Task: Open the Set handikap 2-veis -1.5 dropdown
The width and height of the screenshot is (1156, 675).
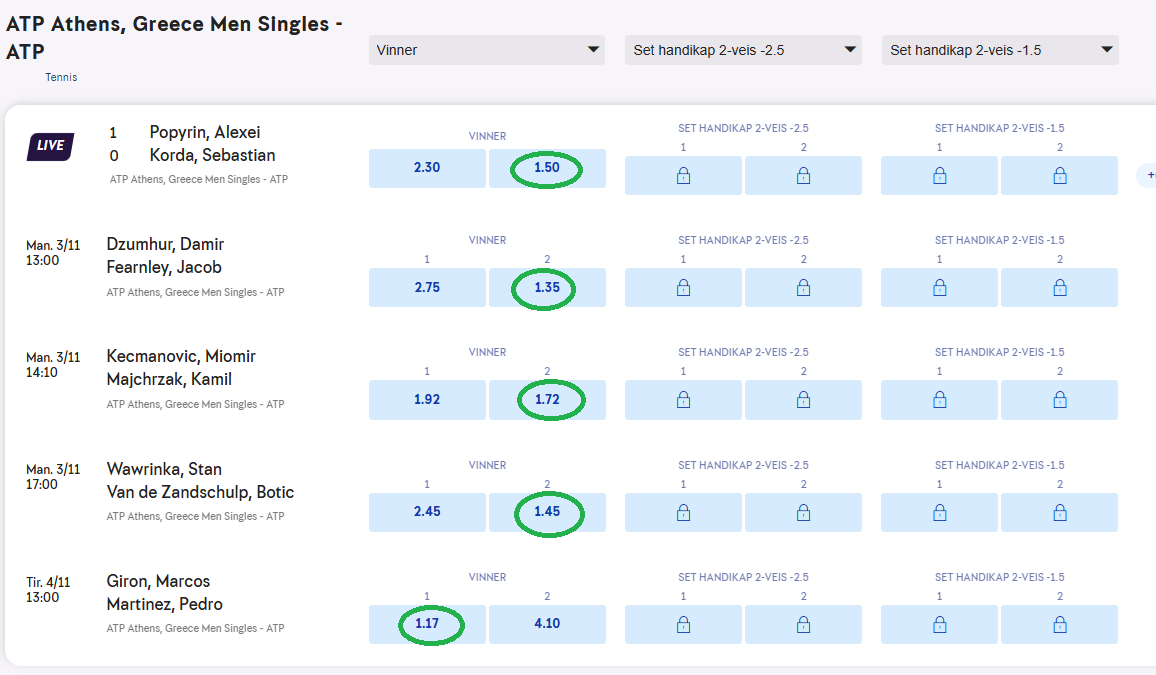Action: pyautogui.click(x=1000, y=50)
